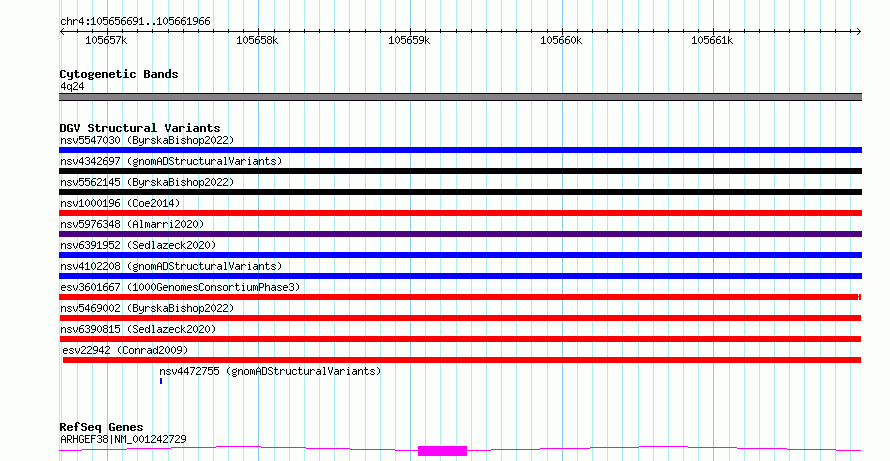Click the nsv5562145 (ByrskaBishop2022) label
This screenshot has width=890, height=461.
coord(147,182)
